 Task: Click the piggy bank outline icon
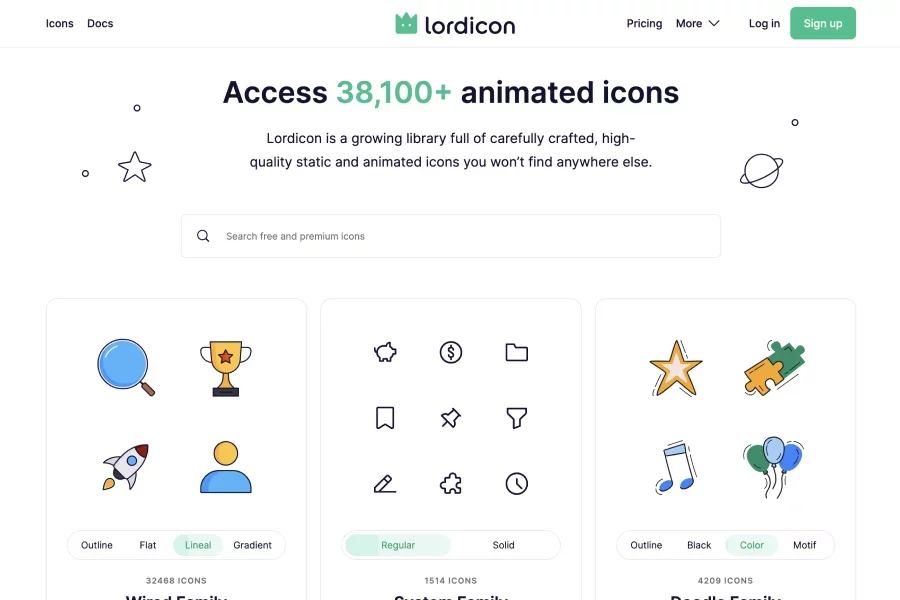[385, 352]
